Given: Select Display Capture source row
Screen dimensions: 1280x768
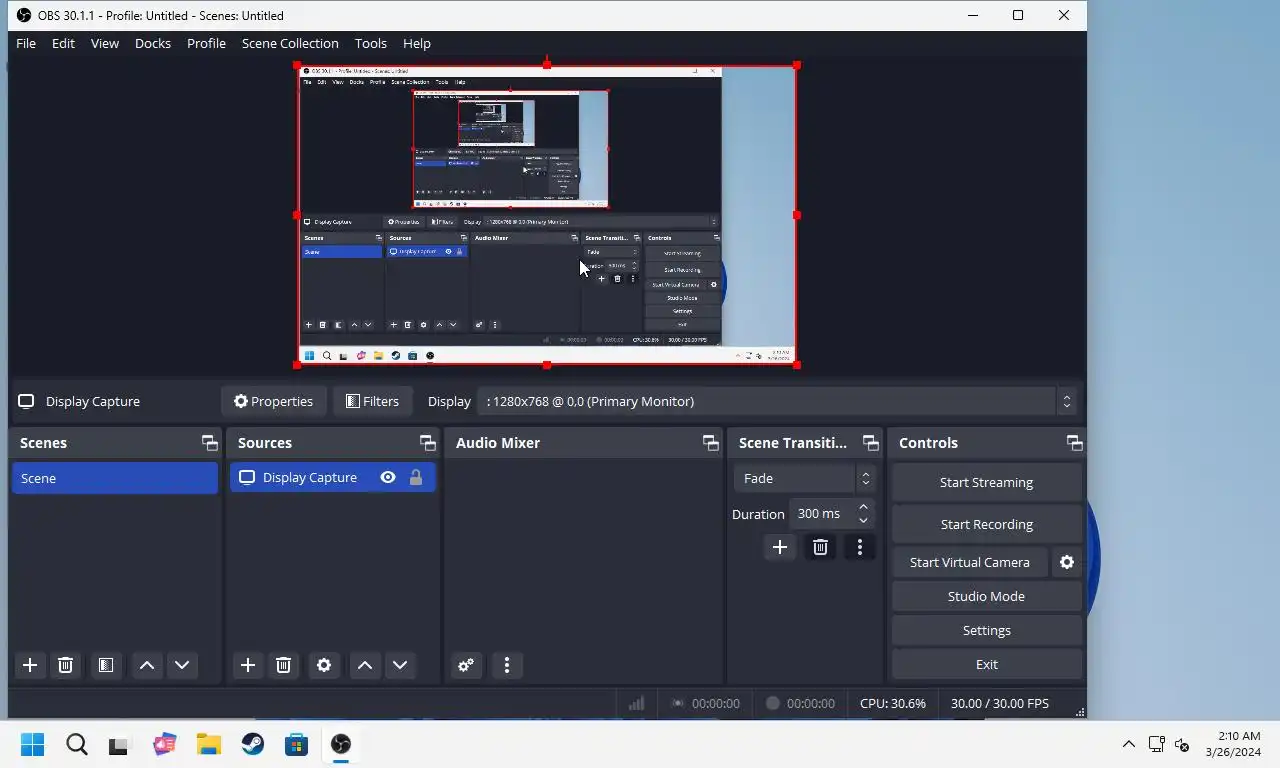Looking at the screenshot, I should pos(333,477).
